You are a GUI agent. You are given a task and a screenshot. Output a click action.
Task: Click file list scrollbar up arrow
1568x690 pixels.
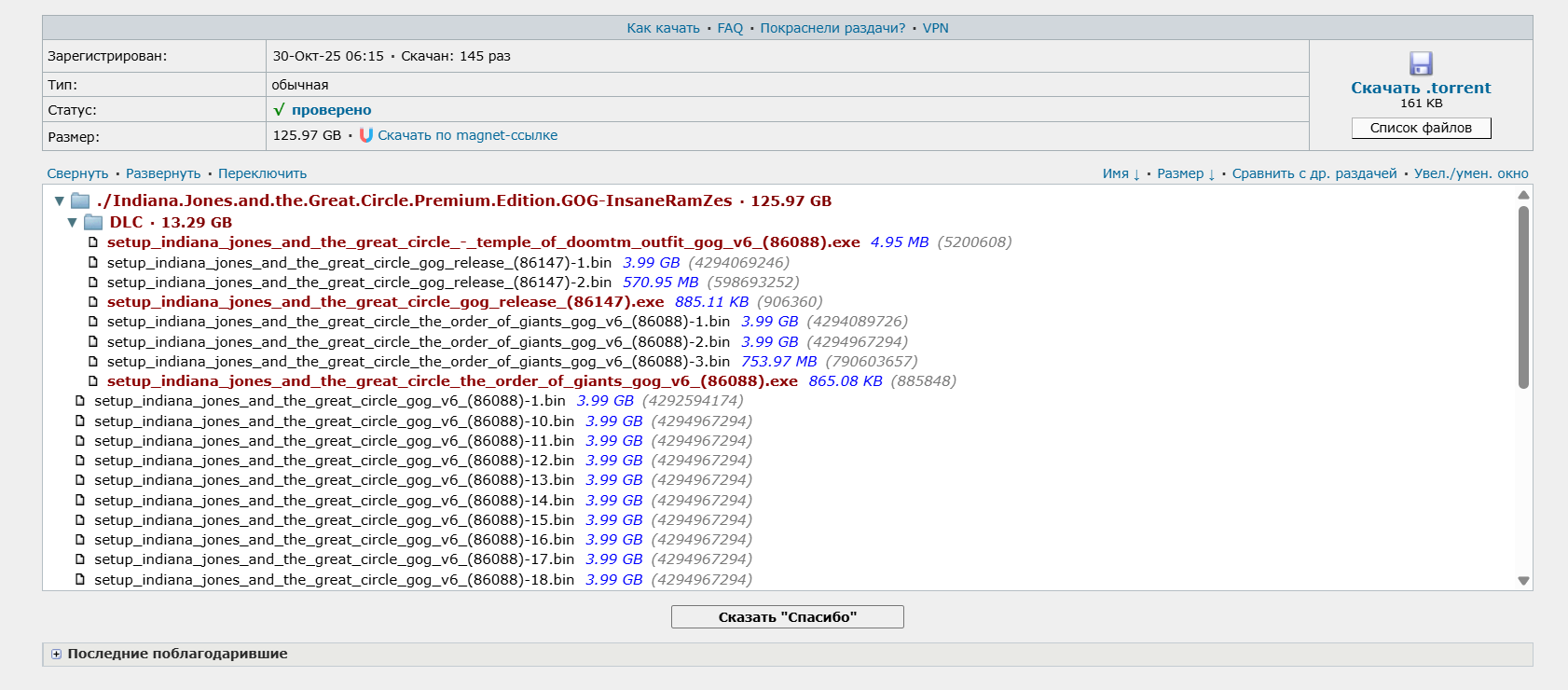coord(1523,195)
